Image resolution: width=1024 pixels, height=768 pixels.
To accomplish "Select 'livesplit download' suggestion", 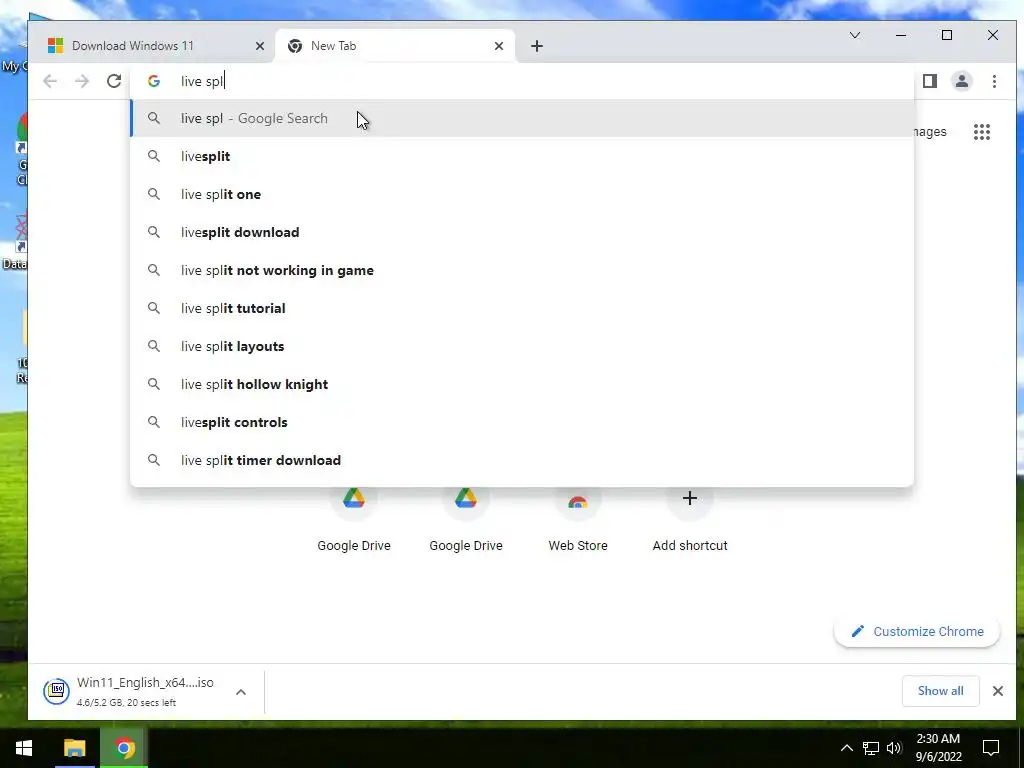I will (x=522, y=232).
